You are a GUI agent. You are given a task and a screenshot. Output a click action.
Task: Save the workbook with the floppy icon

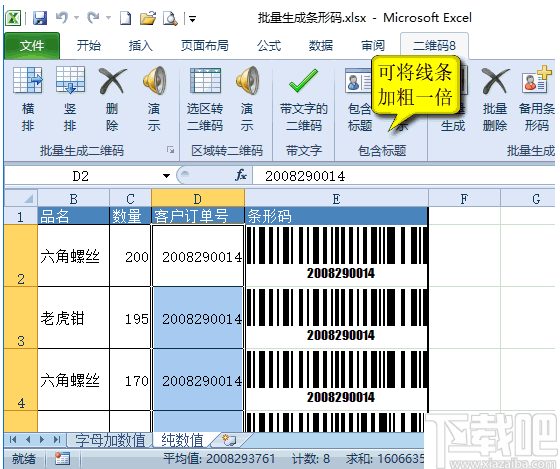click(40, 18)
